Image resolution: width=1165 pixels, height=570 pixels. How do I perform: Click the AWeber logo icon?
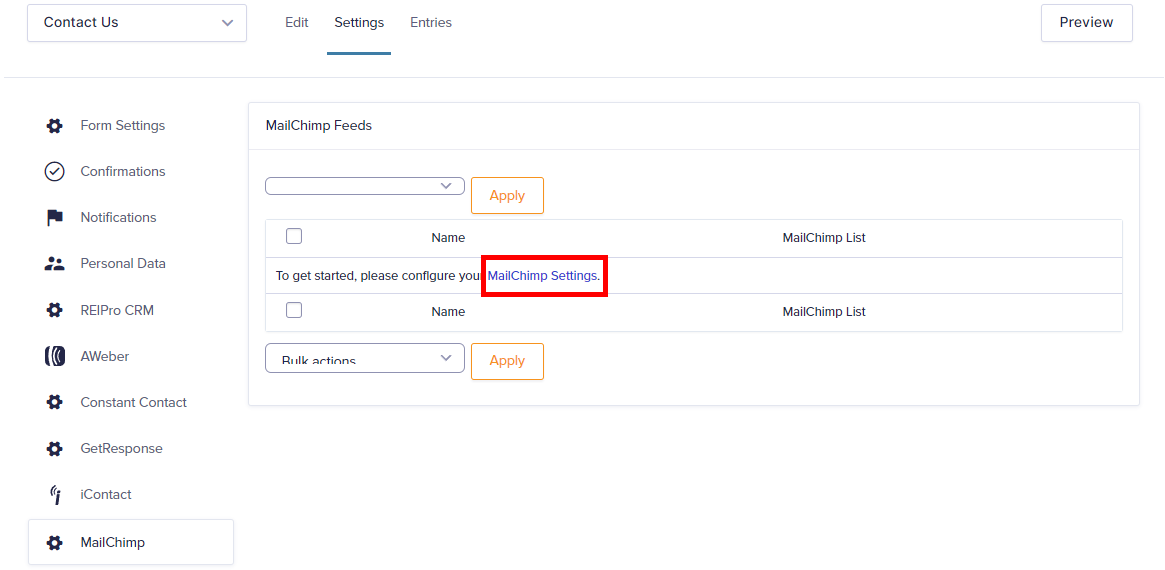point(54,356)
